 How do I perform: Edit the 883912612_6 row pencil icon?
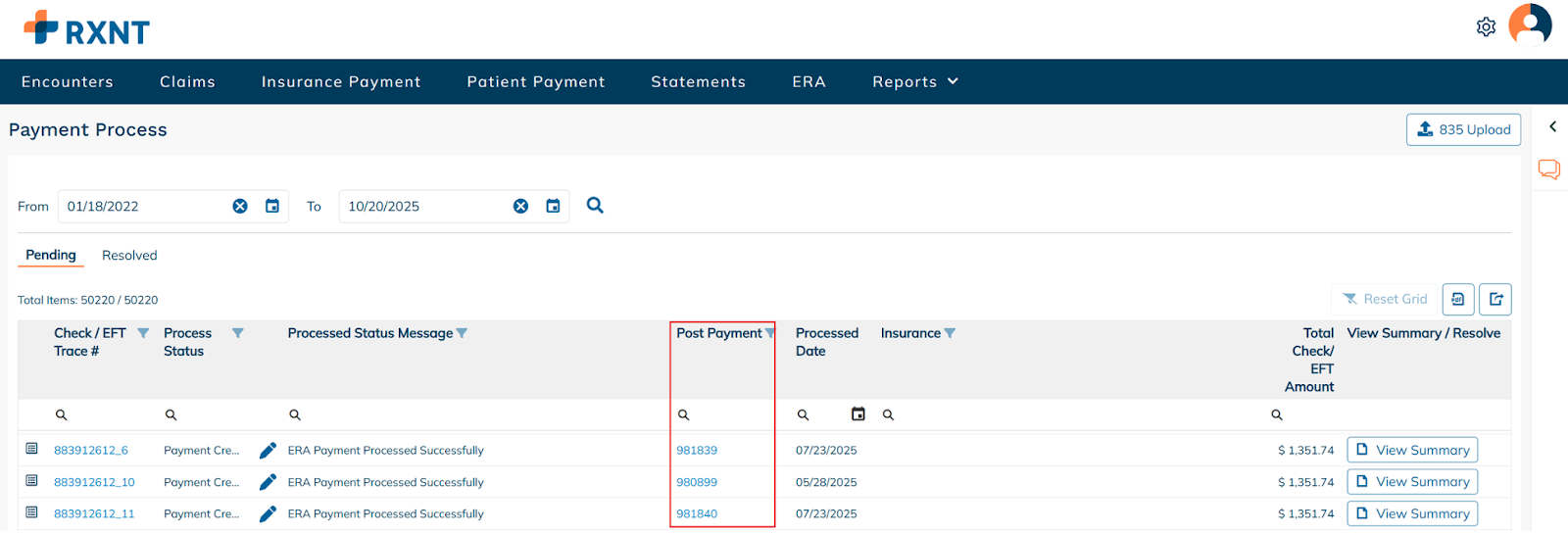(268, 451)
